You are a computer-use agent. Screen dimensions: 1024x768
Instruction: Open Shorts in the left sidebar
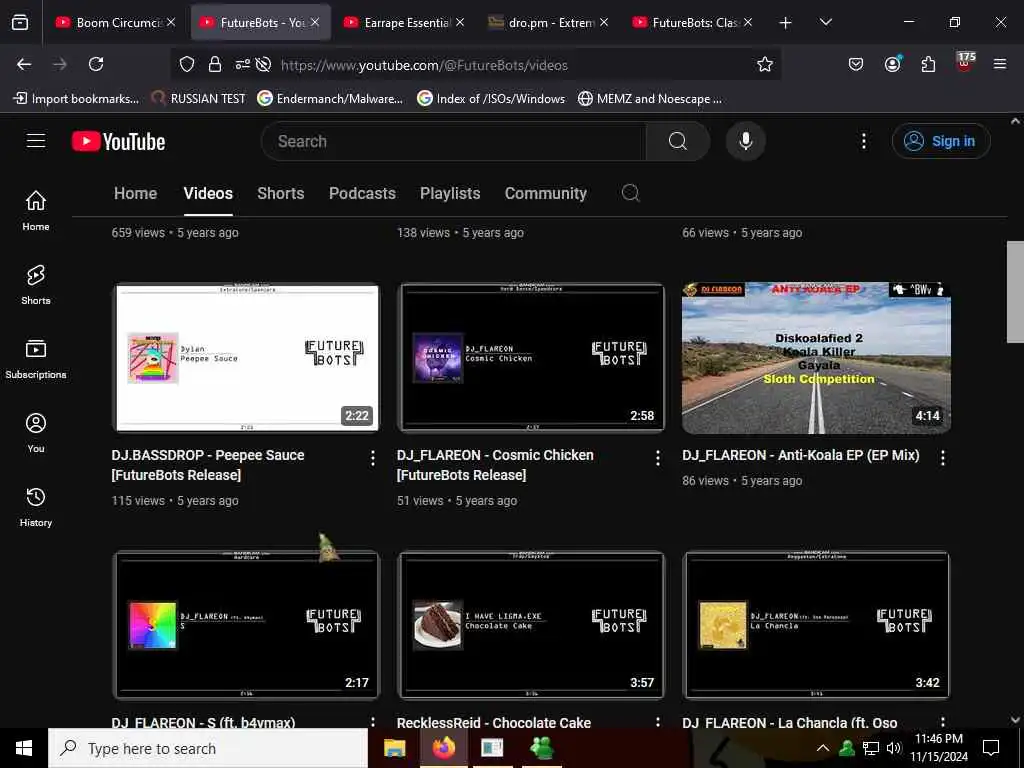coord(36,285)
